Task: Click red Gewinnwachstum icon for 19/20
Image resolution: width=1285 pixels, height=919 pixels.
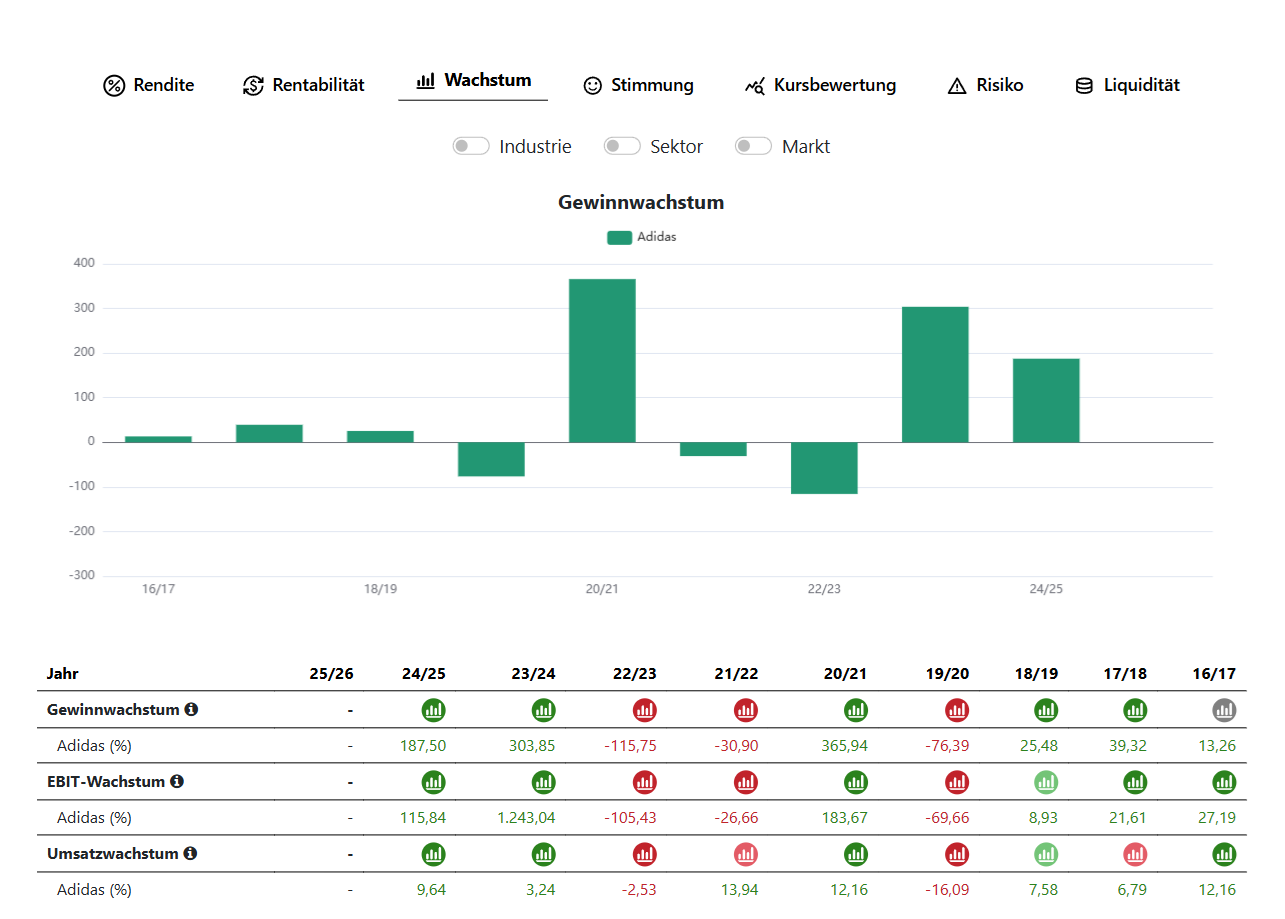Action: [957, 710]
